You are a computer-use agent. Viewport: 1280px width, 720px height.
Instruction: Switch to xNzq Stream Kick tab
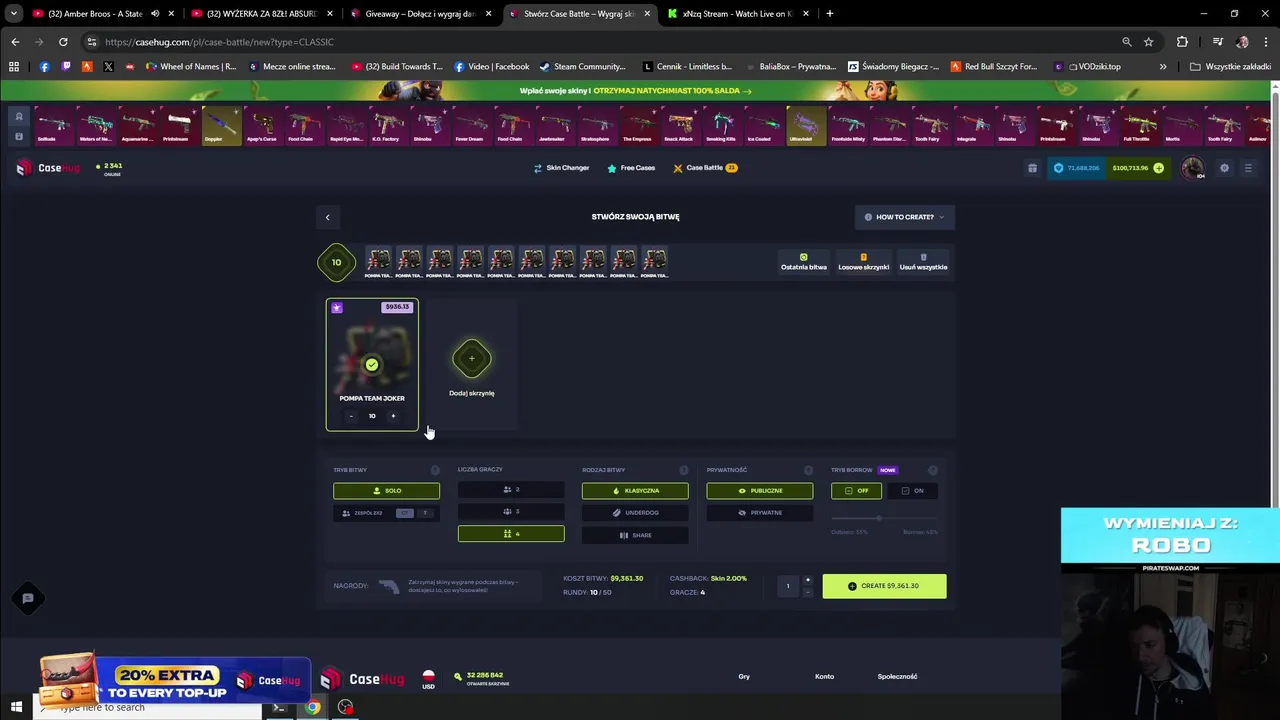(738, 14)
